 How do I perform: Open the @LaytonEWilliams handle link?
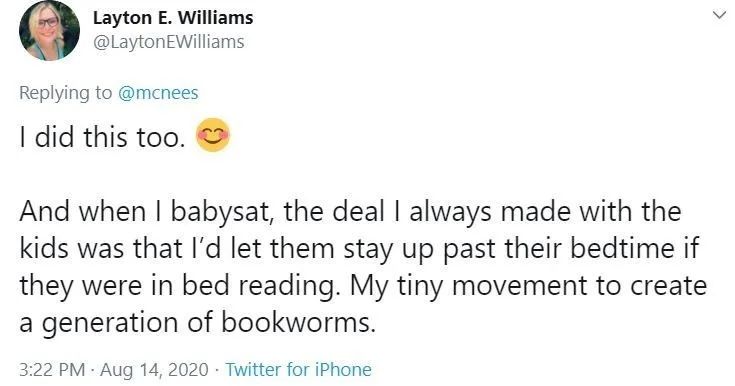coord(169,42)
